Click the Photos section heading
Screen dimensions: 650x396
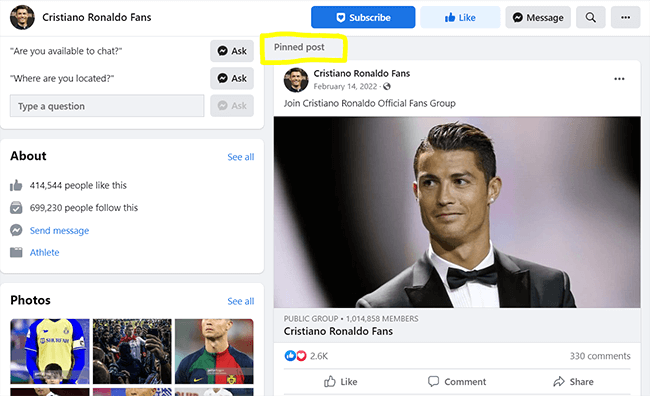click(x=30, y=300)
